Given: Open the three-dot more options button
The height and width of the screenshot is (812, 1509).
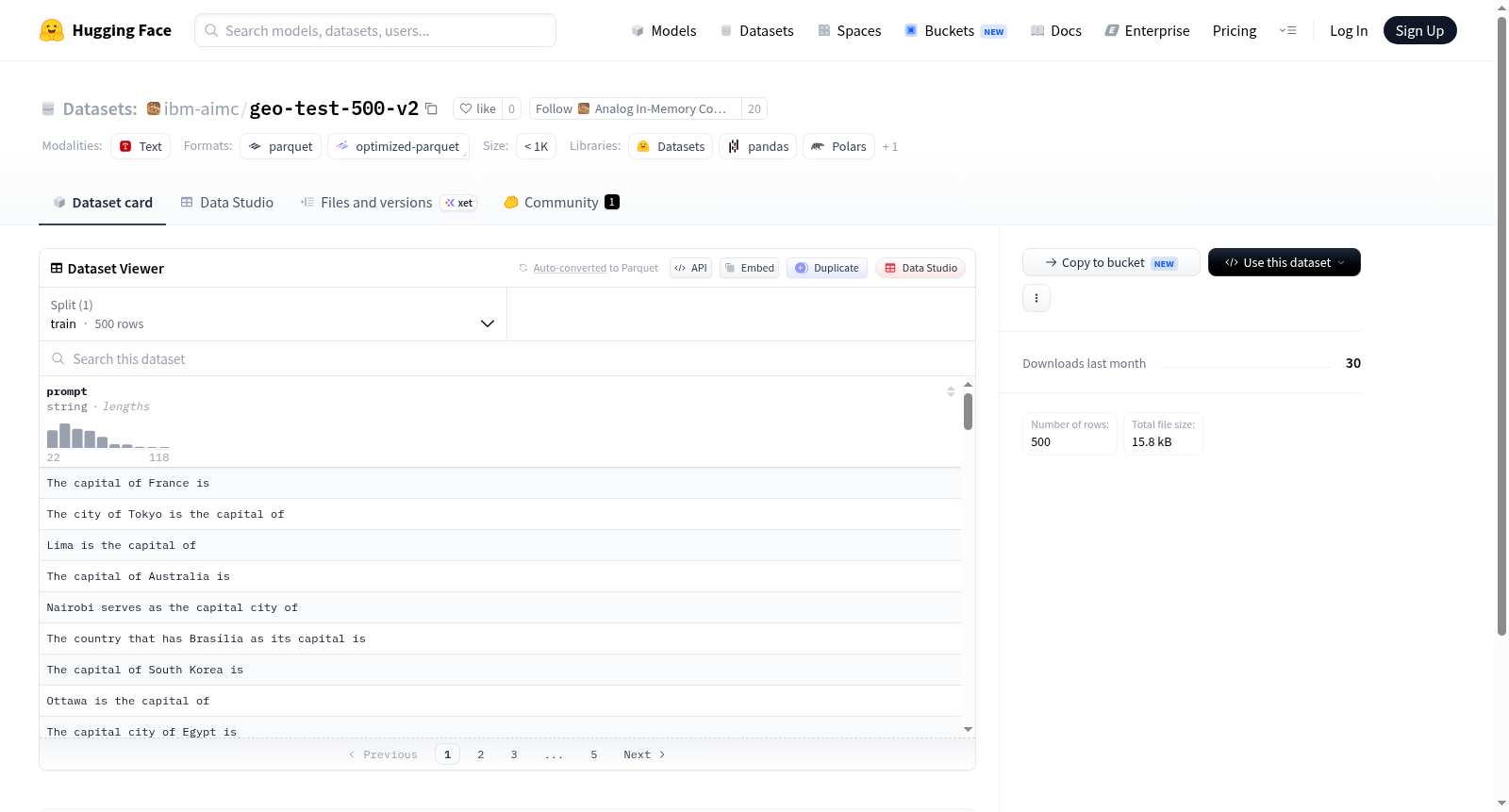Looking at the screenshot, I should tap(1036, 298).
